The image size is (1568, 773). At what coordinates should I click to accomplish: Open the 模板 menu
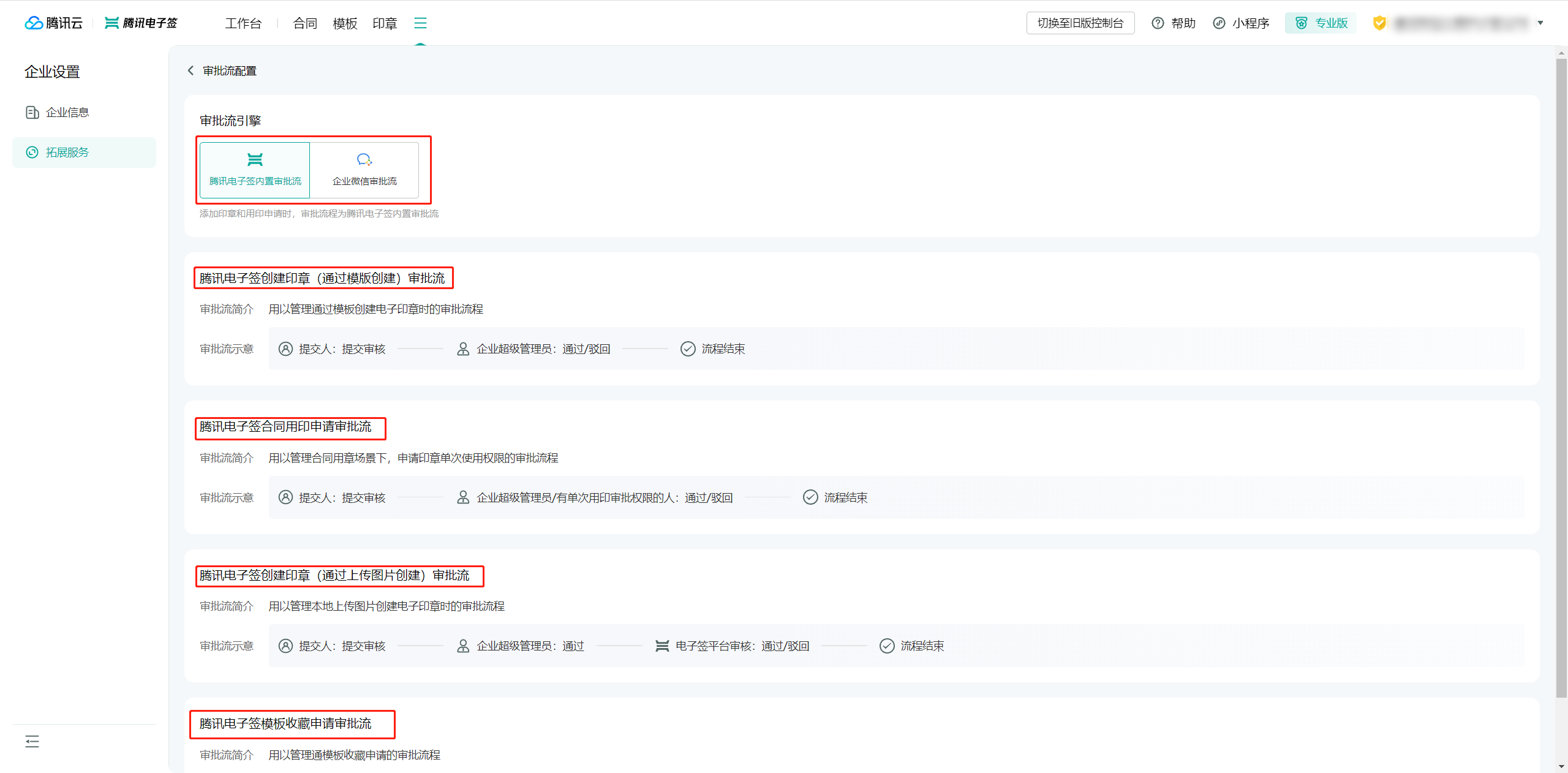pyautogui.click(x=345, y=23)
